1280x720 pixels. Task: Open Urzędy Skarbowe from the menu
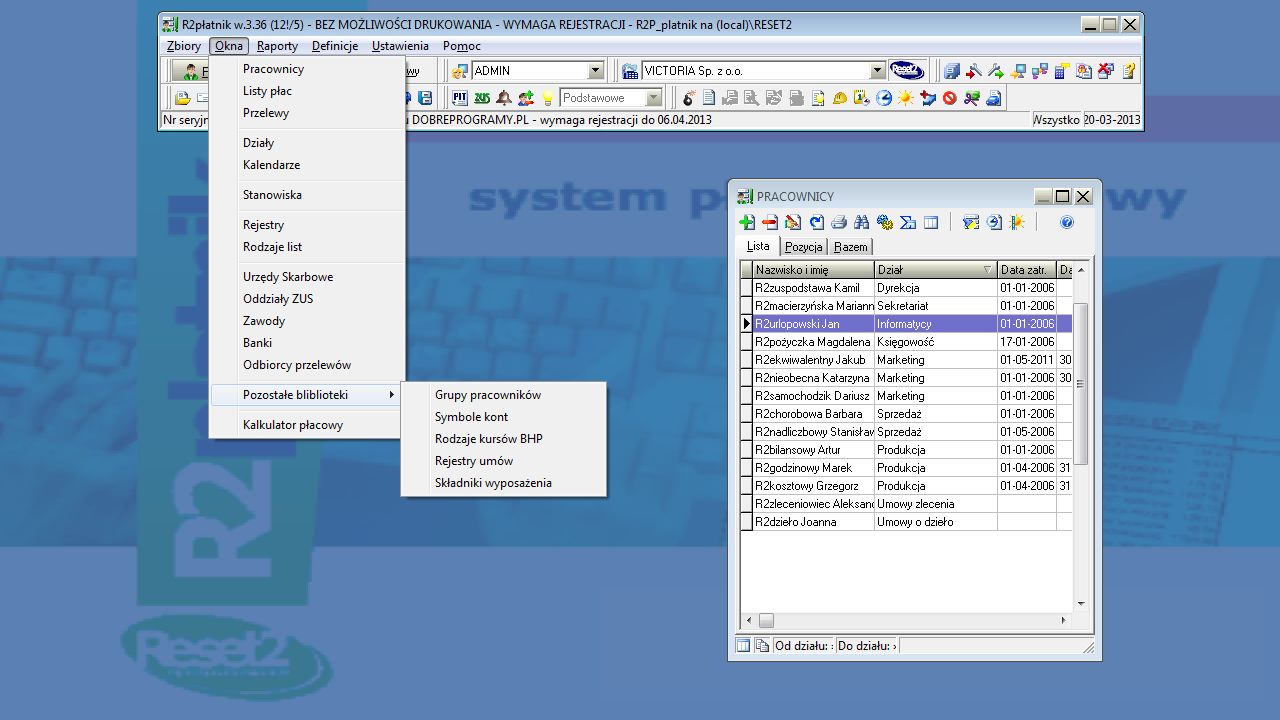[308, 277]
